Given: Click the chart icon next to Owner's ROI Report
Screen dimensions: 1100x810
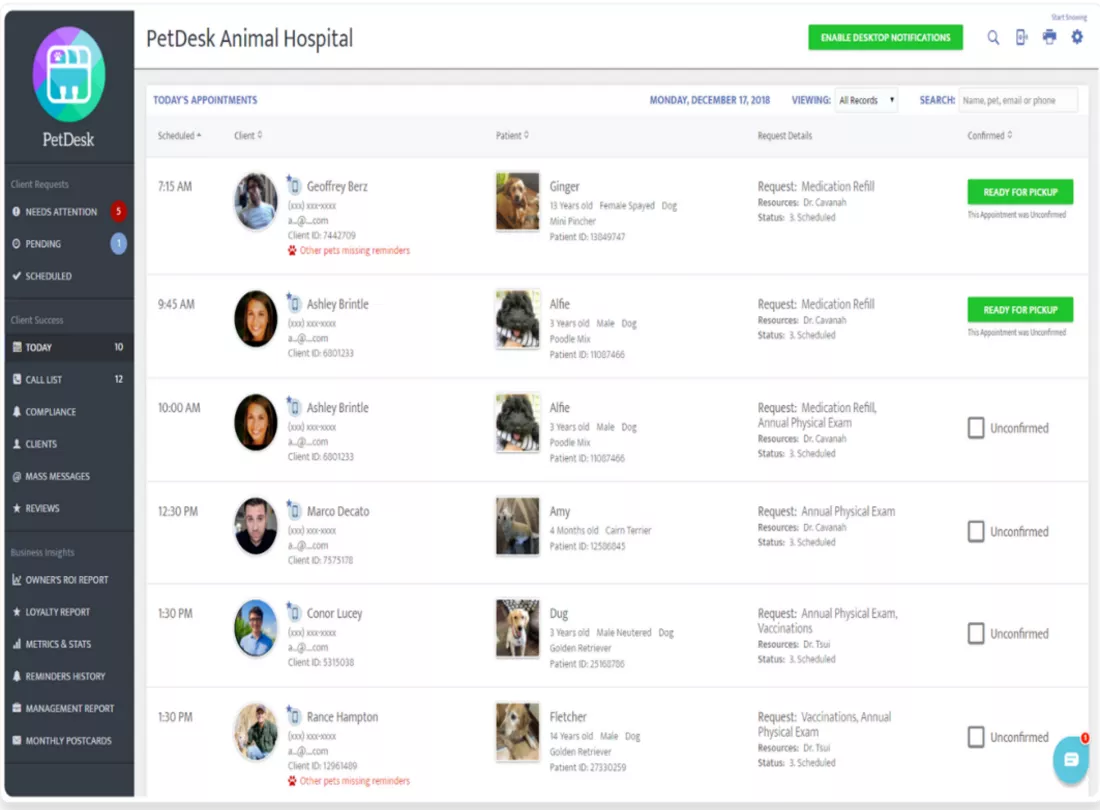Looking at the screenshot, I should click(17, 579).
